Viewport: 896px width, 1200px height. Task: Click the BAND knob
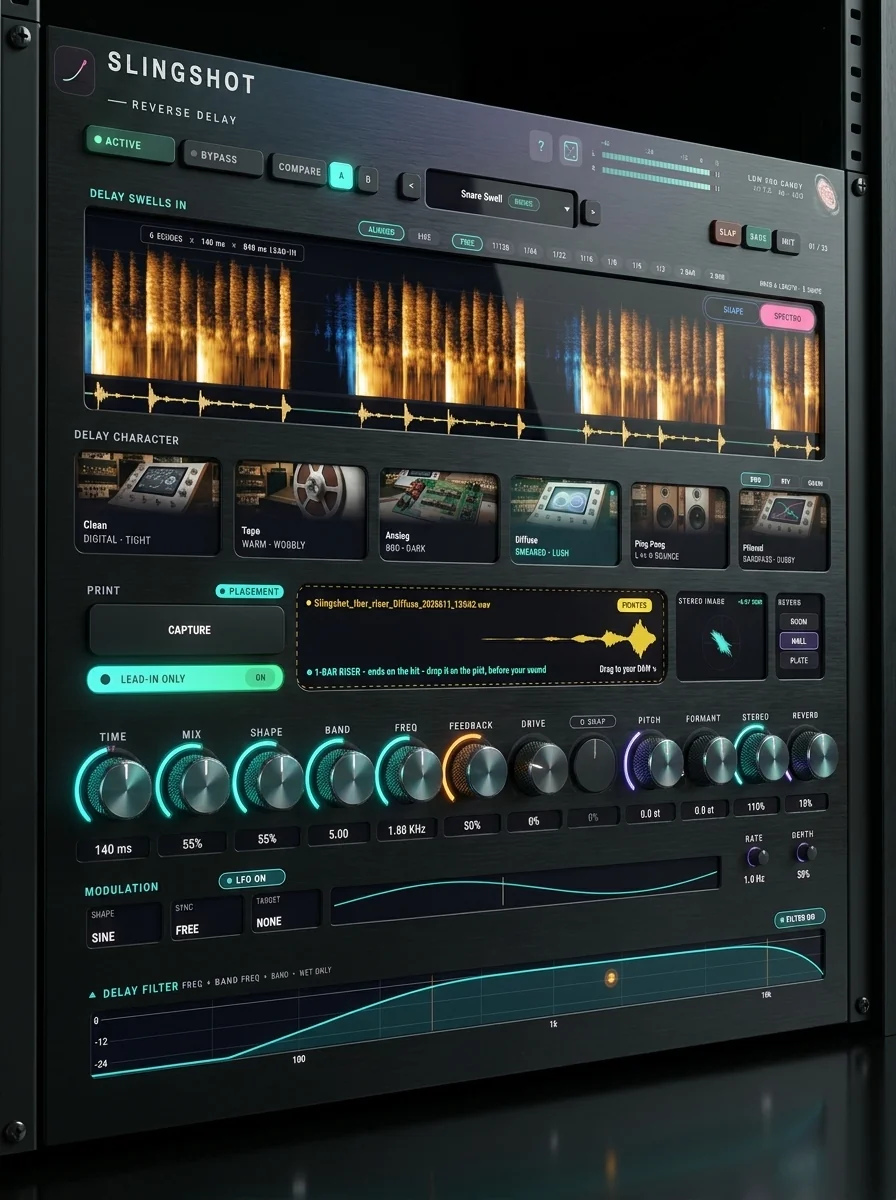pos(343,776)
